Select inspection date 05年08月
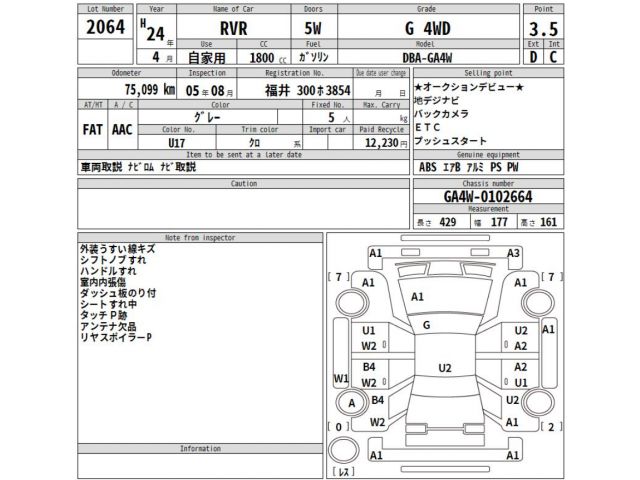The image size is (640, 480). pos(209,91)
